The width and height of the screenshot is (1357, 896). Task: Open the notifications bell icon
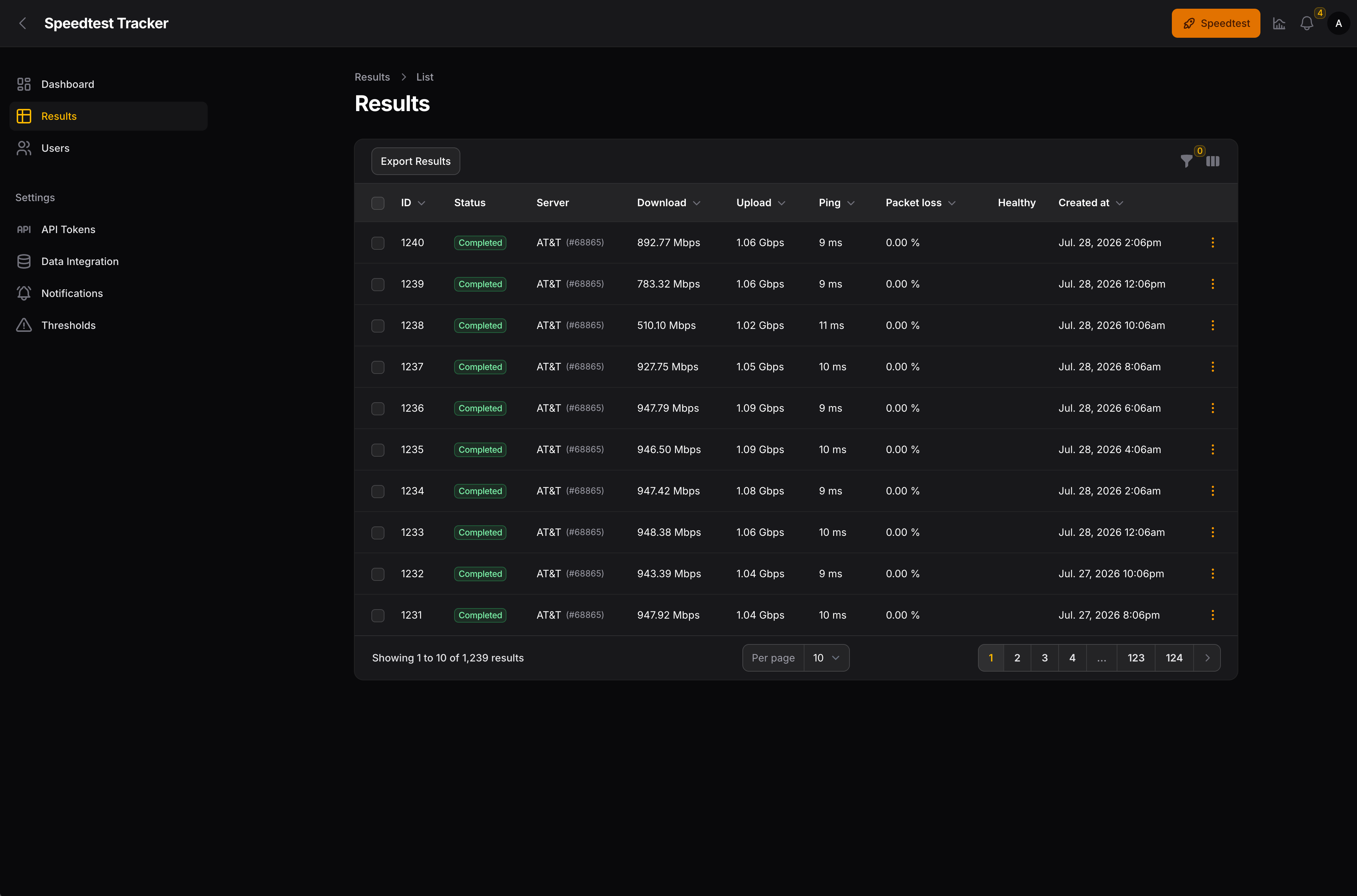pos(1307,24)
